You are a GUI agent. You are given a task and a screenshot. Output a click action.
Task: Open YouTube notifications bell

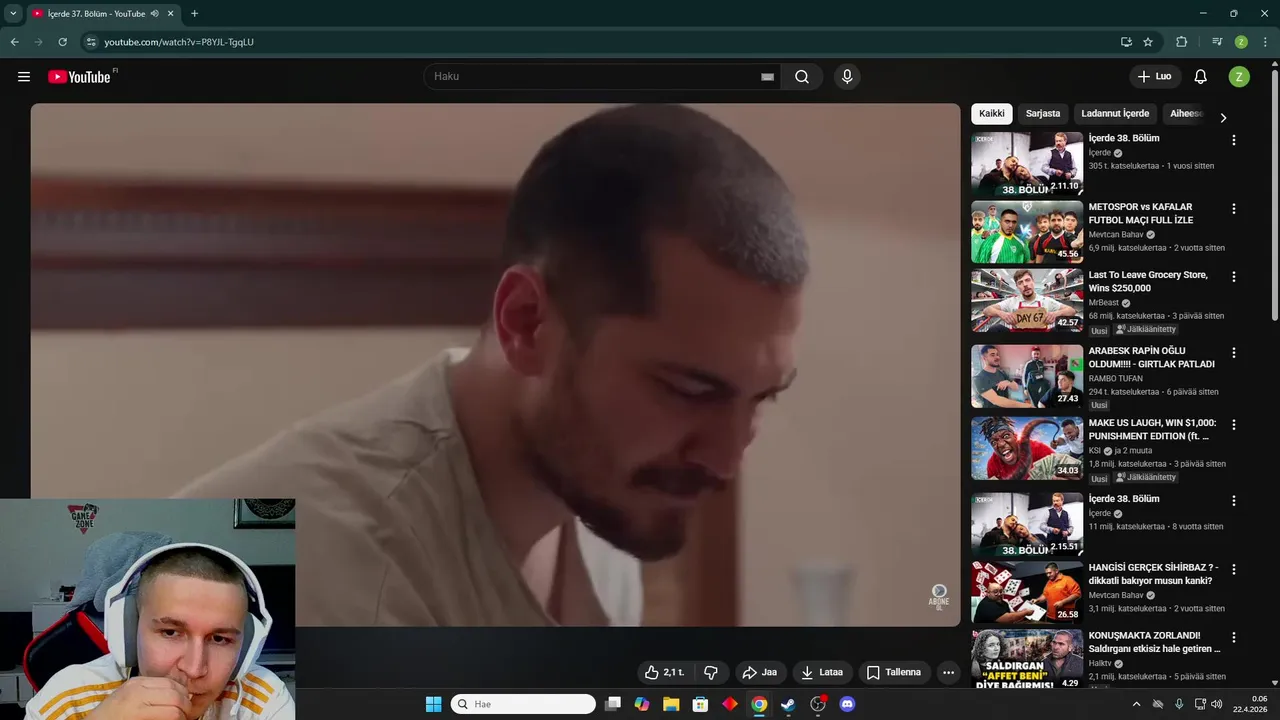(1201, 77)
